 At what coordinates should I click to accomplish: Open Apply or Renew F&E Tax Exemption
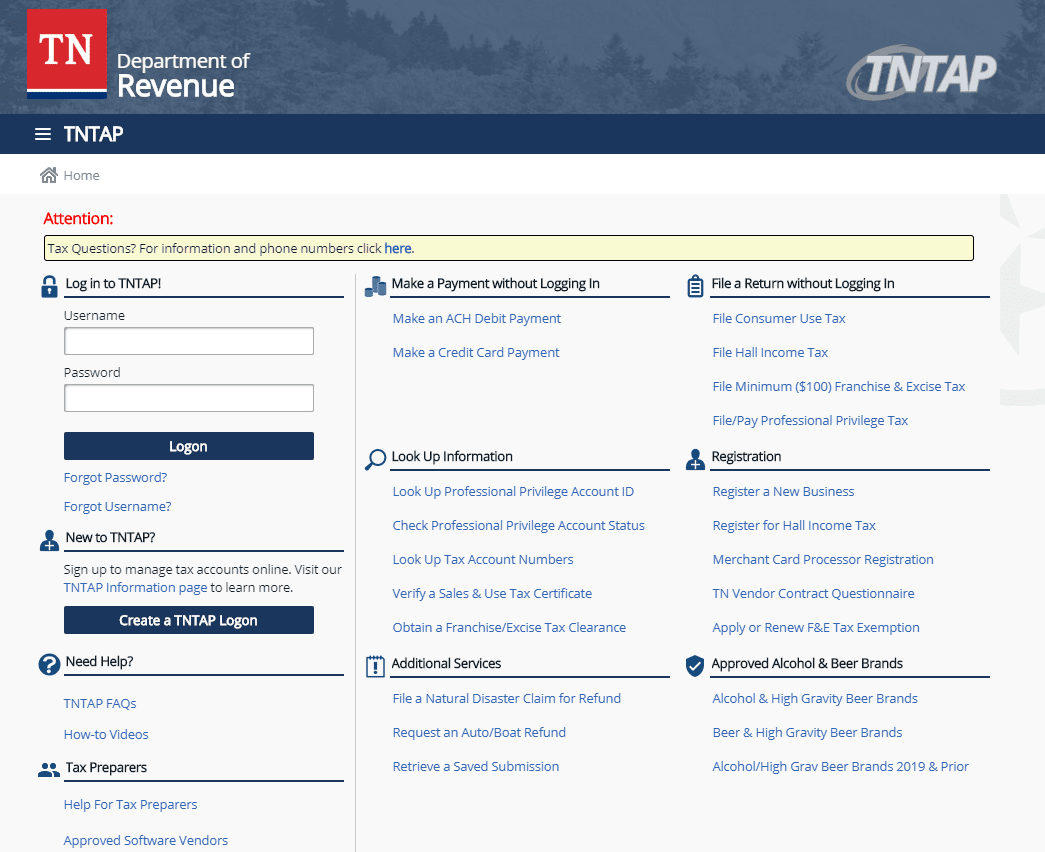816,627
